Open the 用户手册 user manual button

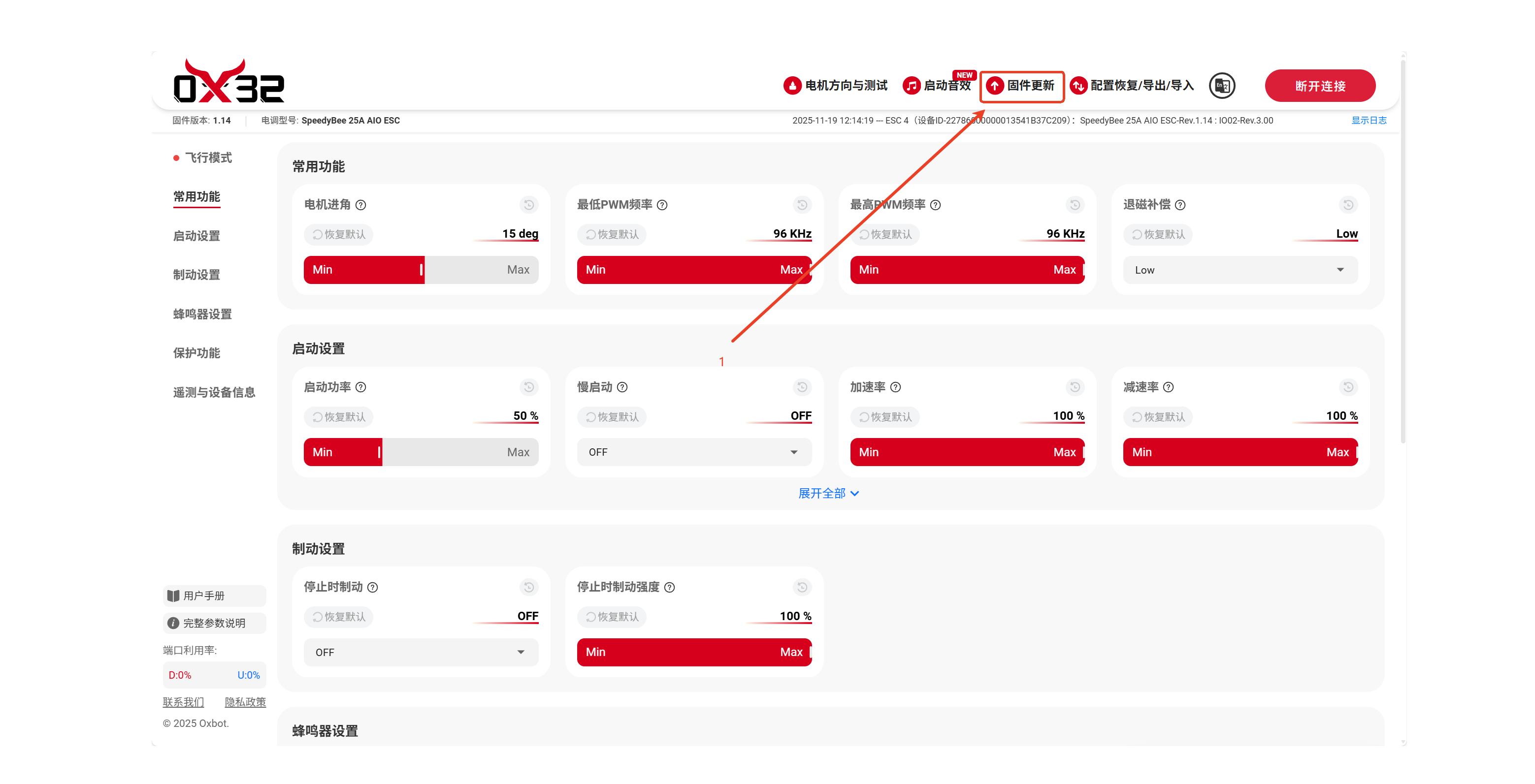214,596
